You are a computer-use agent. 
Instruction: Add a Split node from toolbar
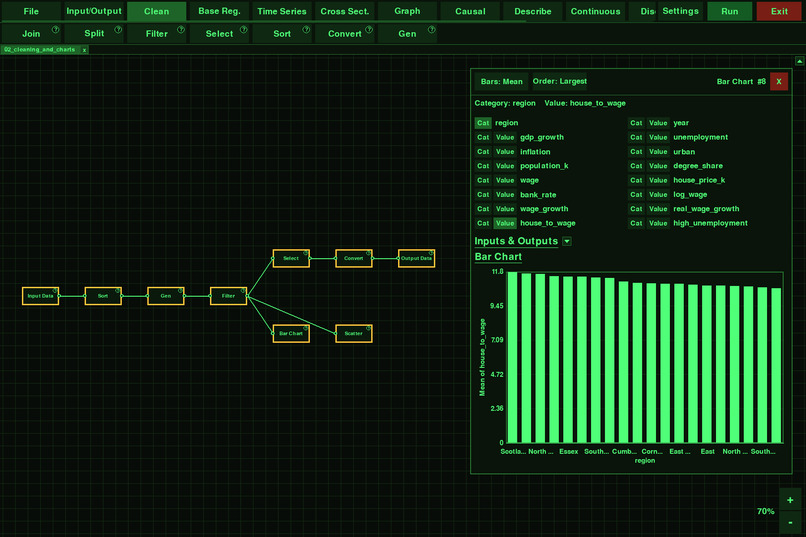(x=94, y=33)
